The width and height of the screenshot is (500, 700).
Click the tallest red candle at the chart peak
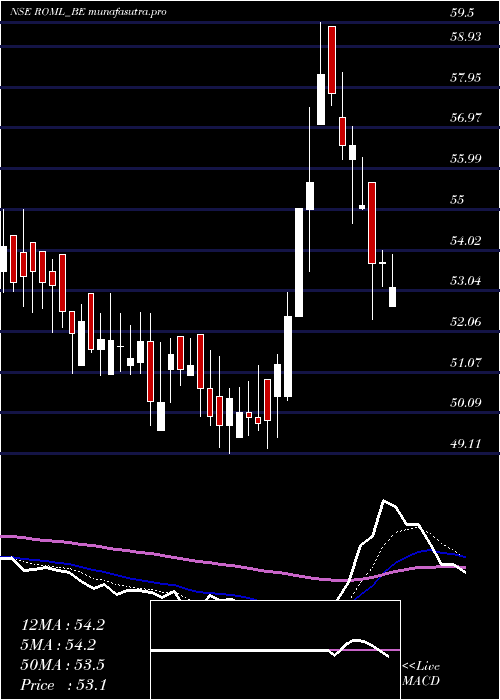[x=332, y=60]
